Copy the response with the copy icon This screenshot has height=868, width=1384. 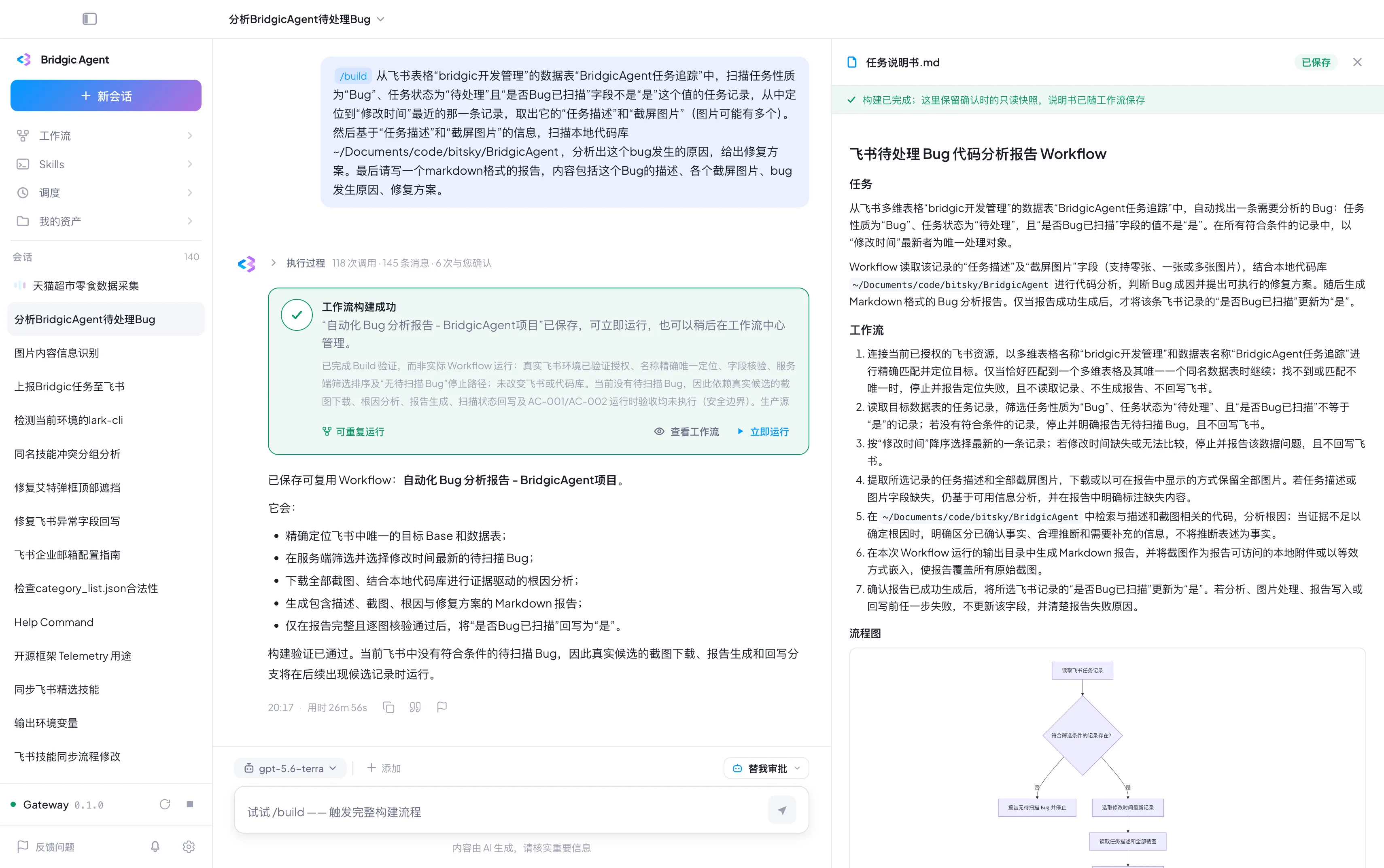[x=389, y=707]
